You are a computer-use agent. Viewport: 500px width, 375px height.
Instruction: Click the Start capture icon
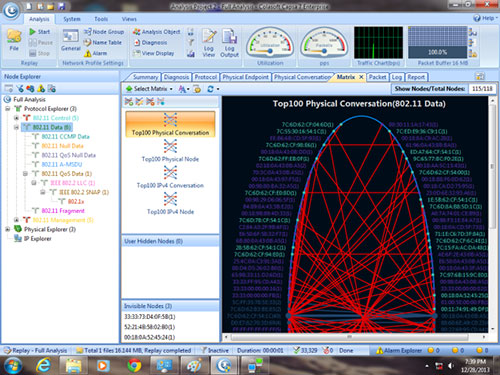[33, 32]
